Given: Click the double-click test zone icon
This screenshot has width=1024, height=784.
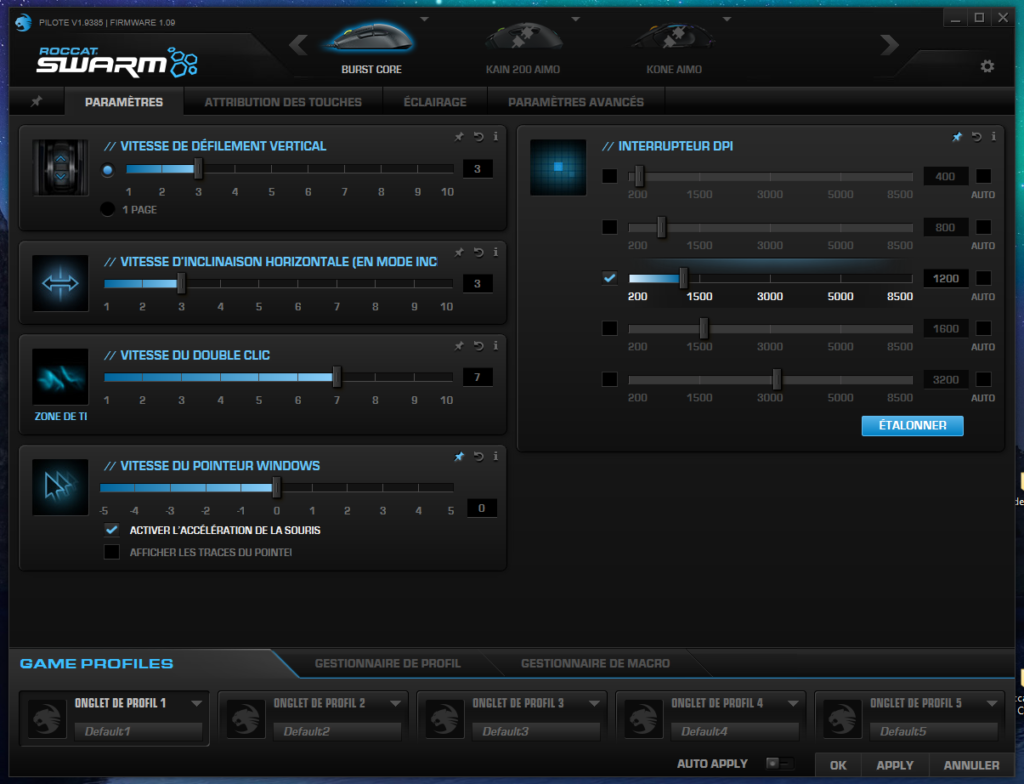Looking at the screenshot, I should tap(60, 377).
